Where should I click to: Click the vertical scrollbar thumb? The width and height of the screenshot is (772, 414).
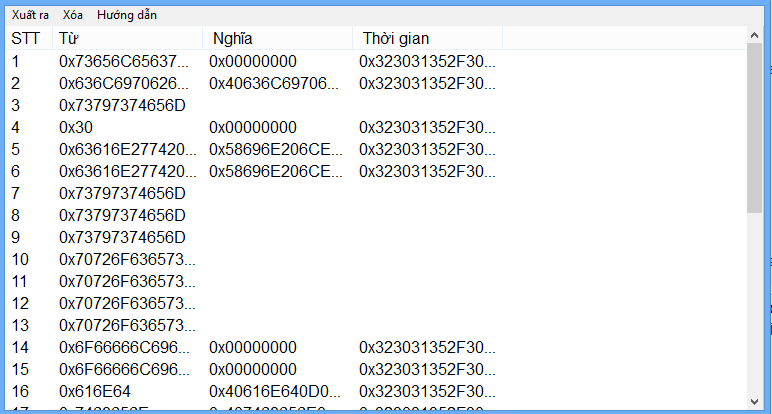pyautogui.click(x=754, y=128)
